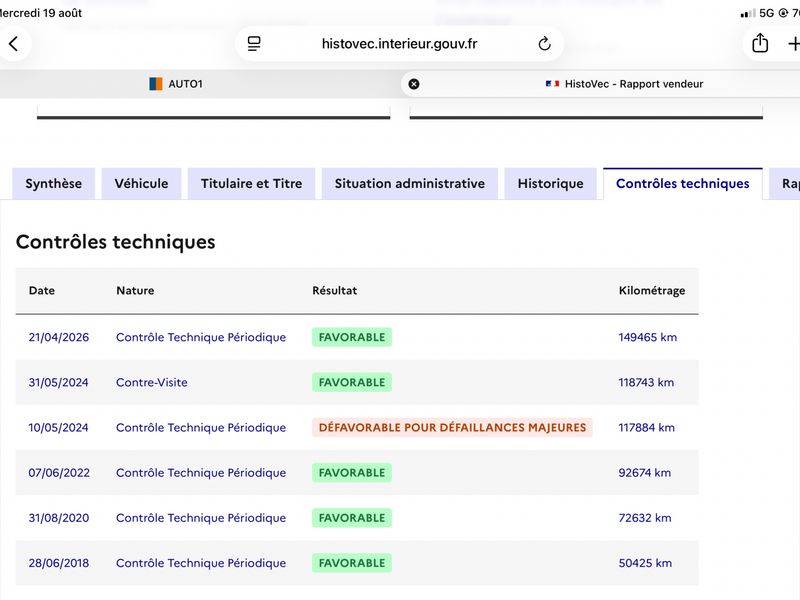Open the Synthèse tab
Viewport: 800px width, 600px height.
[x=54, y=184]
